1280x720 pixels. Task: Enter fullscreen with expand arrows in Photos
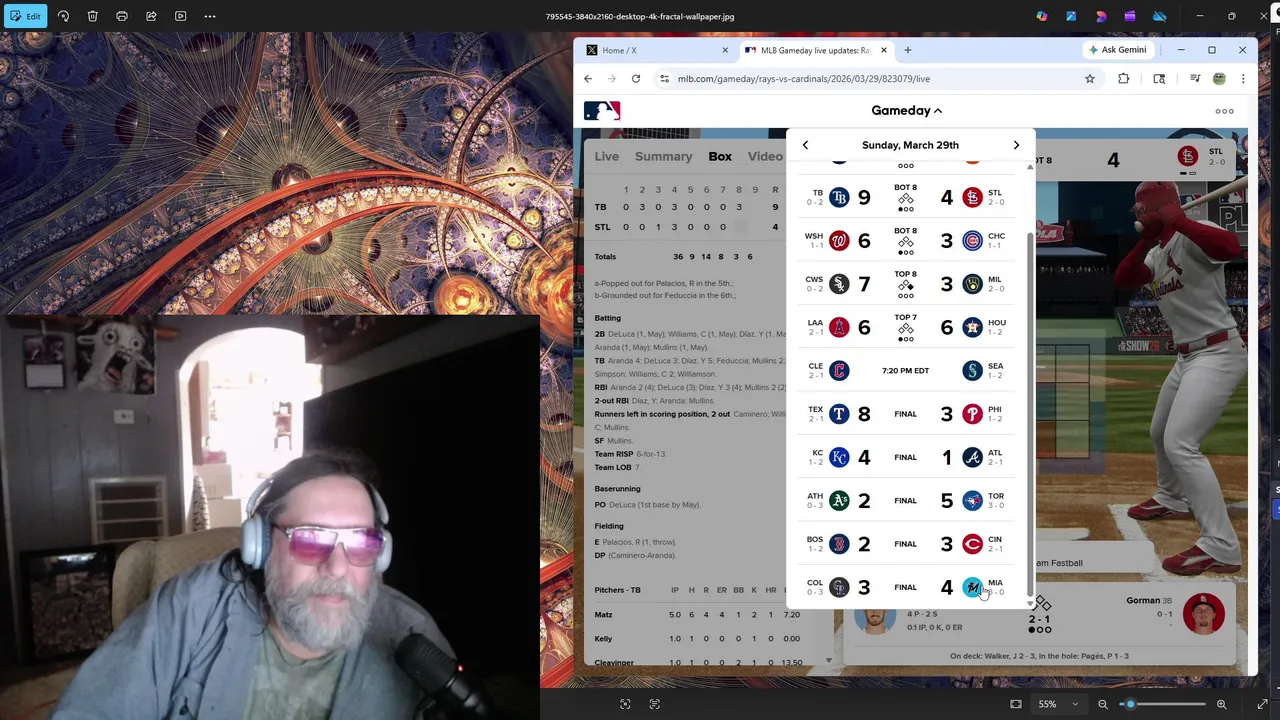pyautogui.click(x=1263, y=704)
